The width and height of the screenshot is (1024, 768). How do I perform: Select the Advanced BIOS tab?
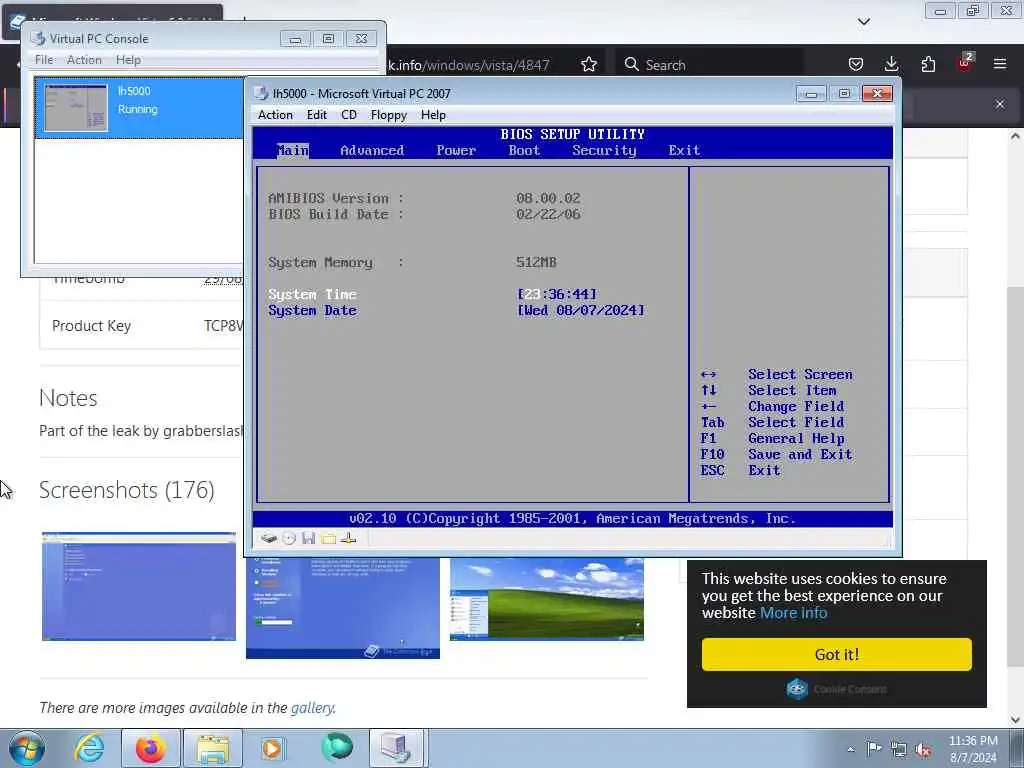(372, 150)
